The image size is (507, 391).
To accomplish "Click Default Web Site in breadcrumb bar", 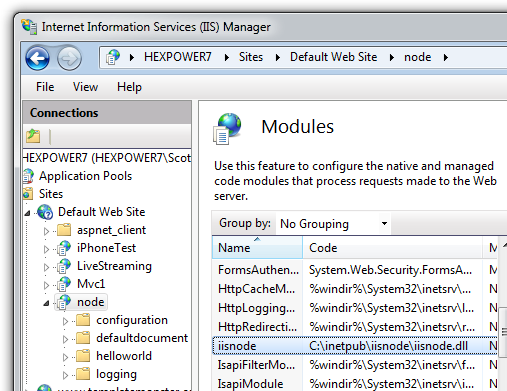I will tap(333, 57).
